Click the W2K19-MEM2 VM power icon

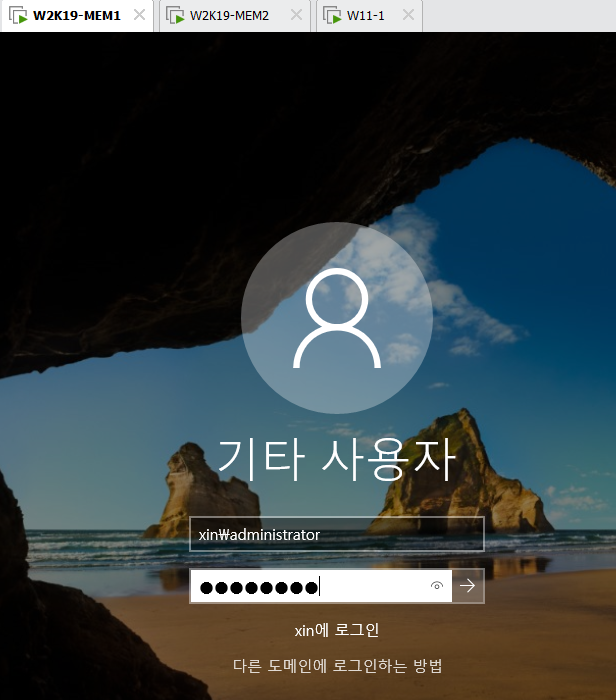coord(175,16)
